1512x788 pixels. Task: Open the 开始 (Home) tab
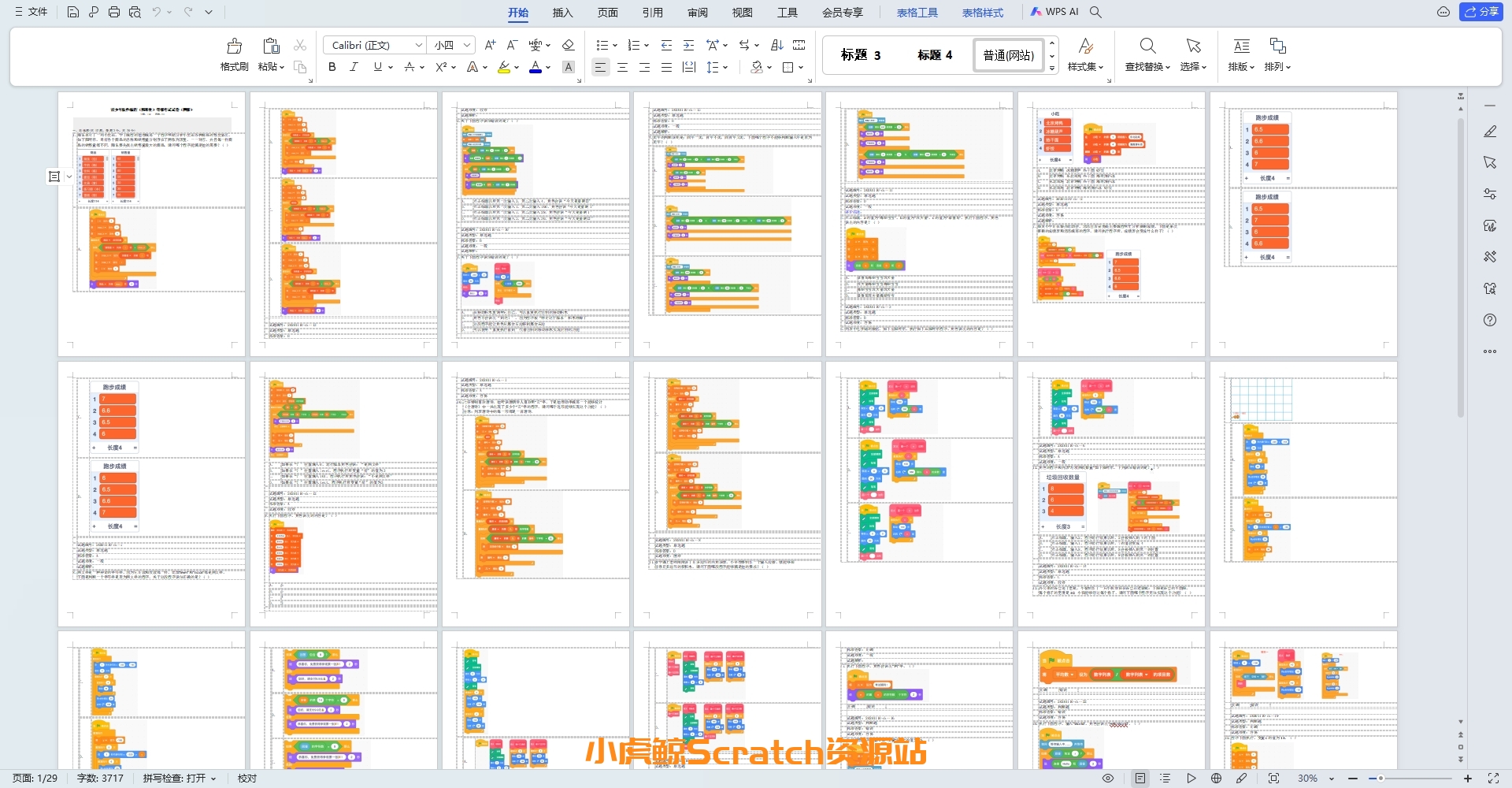(x=518, y=12)
